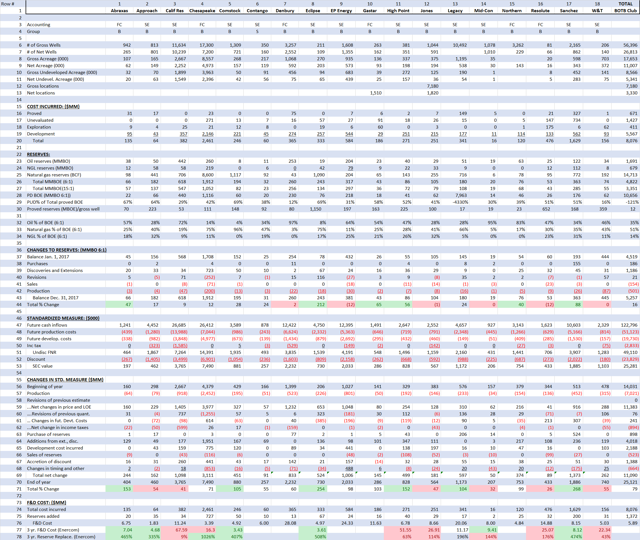Image resolution: width=640 pixels, height=540 pixels.
Task: Click the 'Oil reserves (MMBO)' label
Action: point(49,161)
